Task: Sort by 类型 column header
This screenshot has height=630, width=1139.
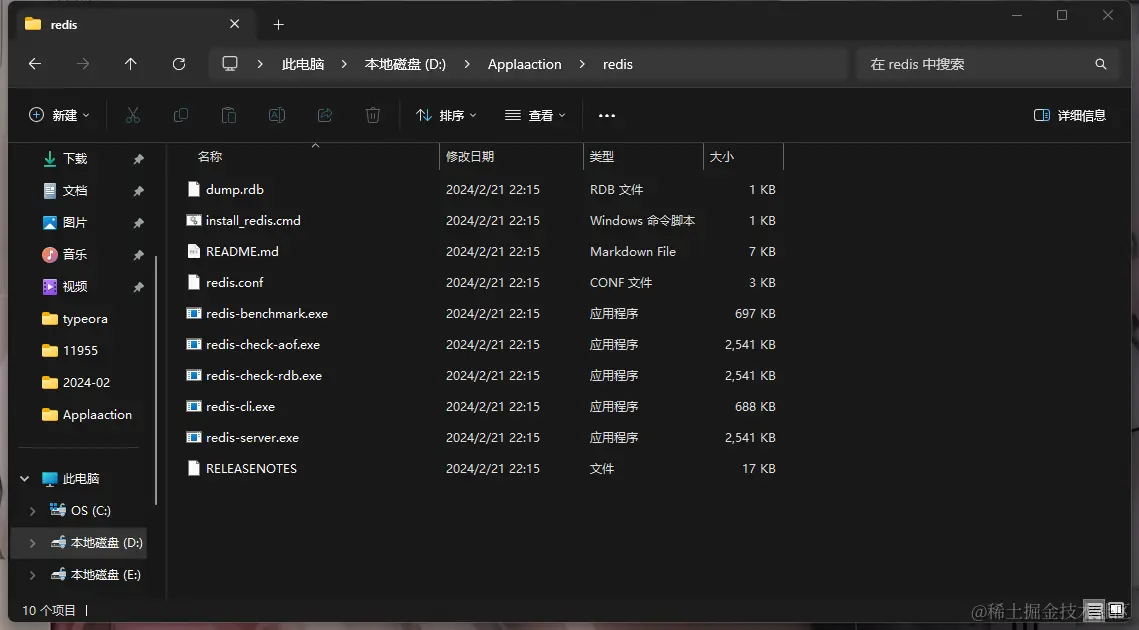Action: [x=602, y=156]
